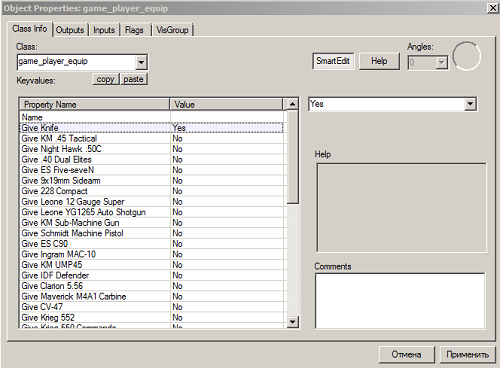
Task: Click the No value for Give Night Hawk .50C
Action: 177,149
